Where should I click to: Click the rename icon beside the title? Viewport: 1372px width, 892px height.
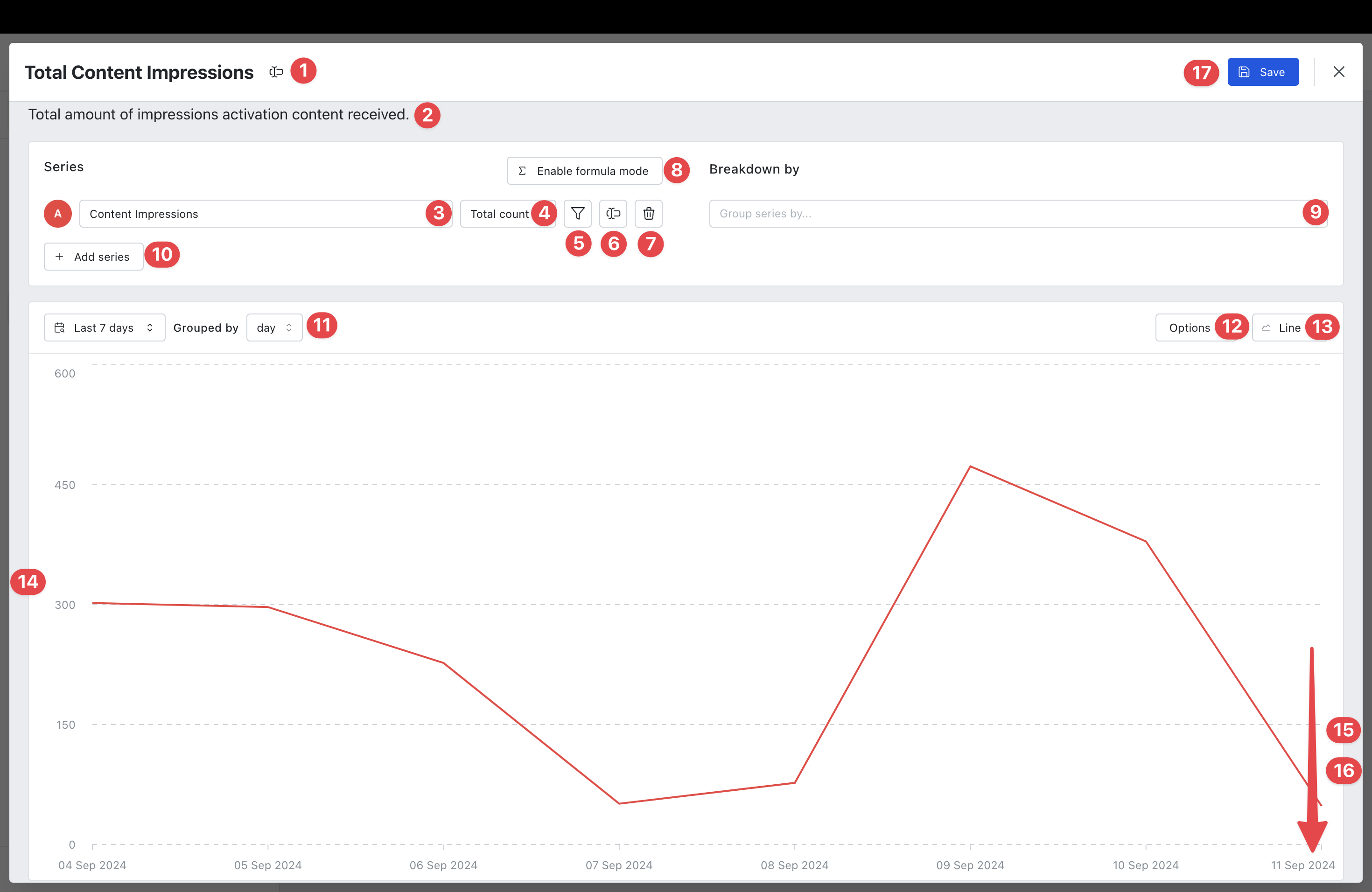[x=276, y=72]
